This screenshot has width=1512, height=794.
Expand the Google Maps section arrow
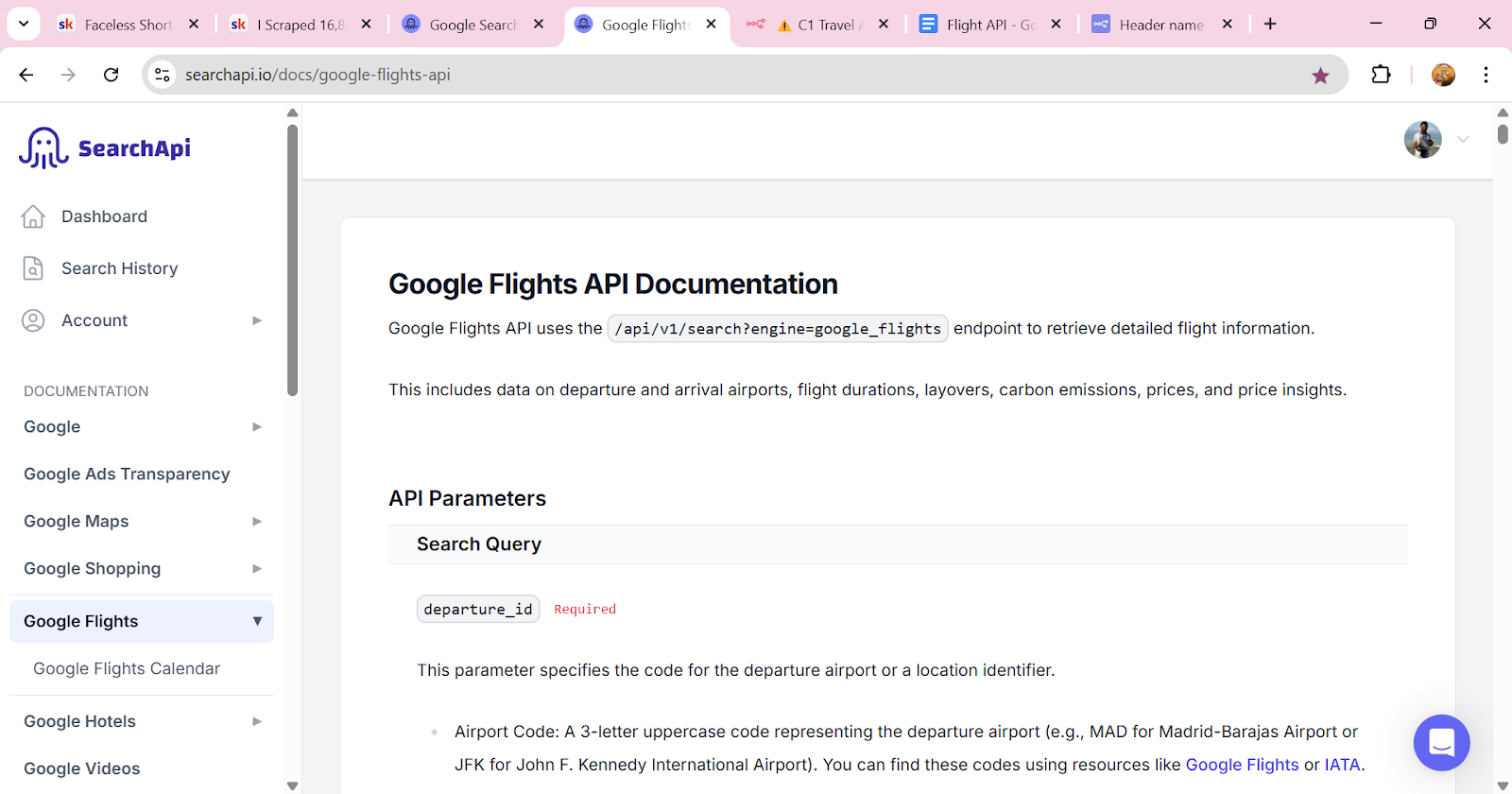pyautogui.click(x=257, y=522)
